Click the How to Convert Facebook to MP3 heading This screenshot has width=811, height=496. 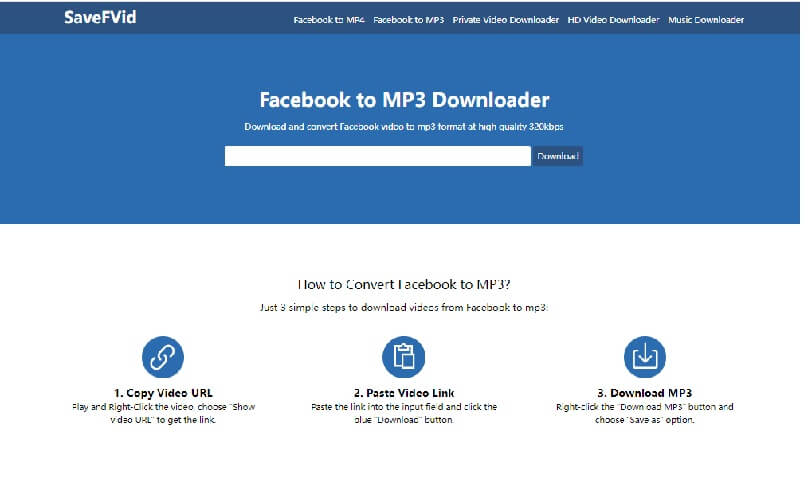[x=404, y=284]
